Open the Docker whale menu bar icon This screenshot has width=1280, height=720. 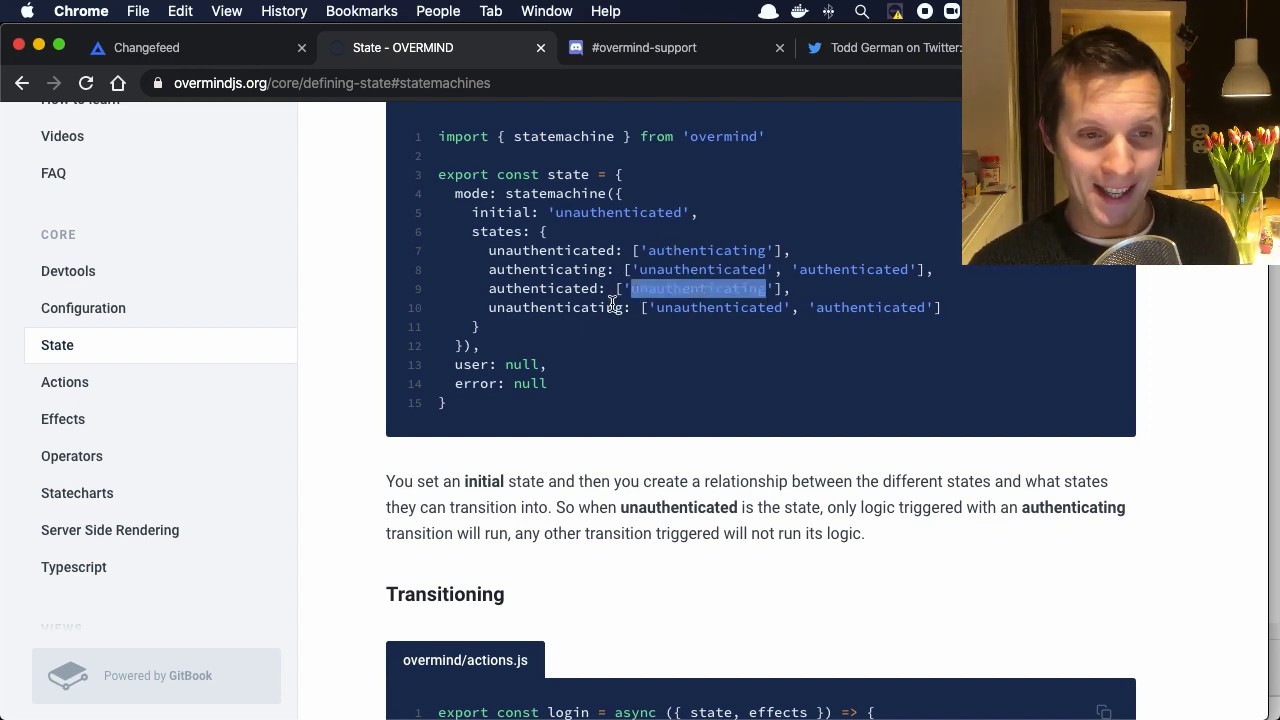click(x=798, y=11)
